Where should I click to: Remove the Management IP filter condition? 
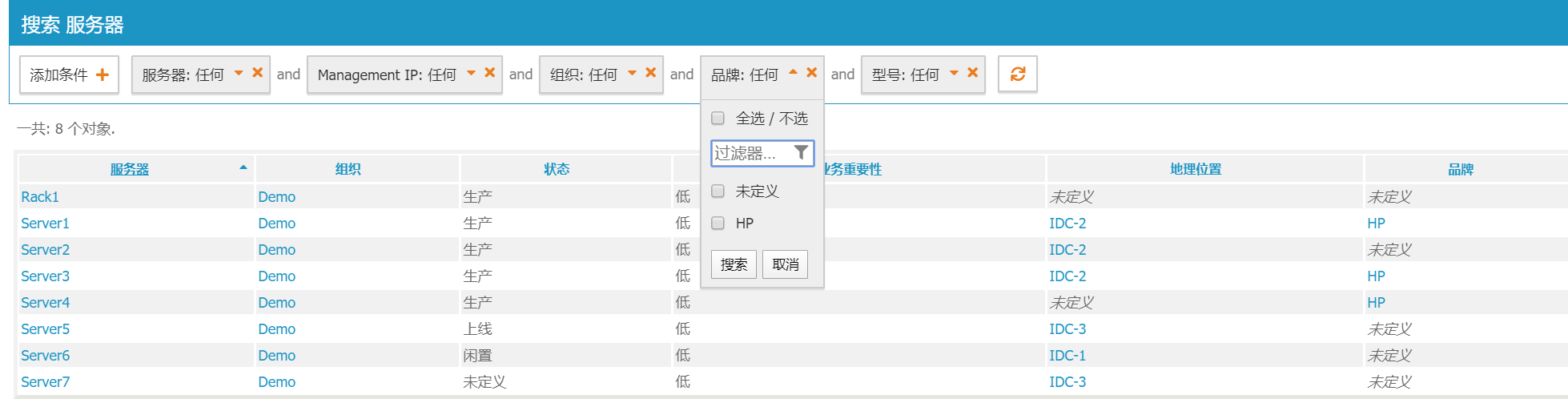[x=489, y=72]
